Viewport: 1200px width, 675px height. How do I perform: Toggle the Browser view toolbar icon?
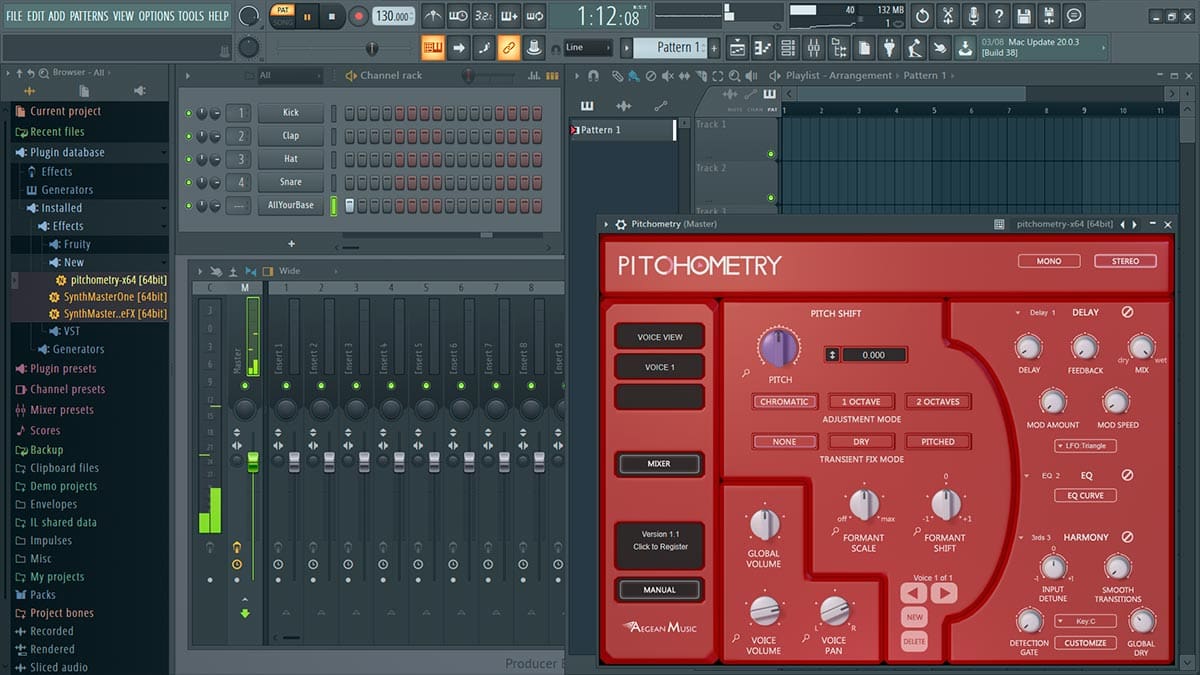click(x=839, y=47)
